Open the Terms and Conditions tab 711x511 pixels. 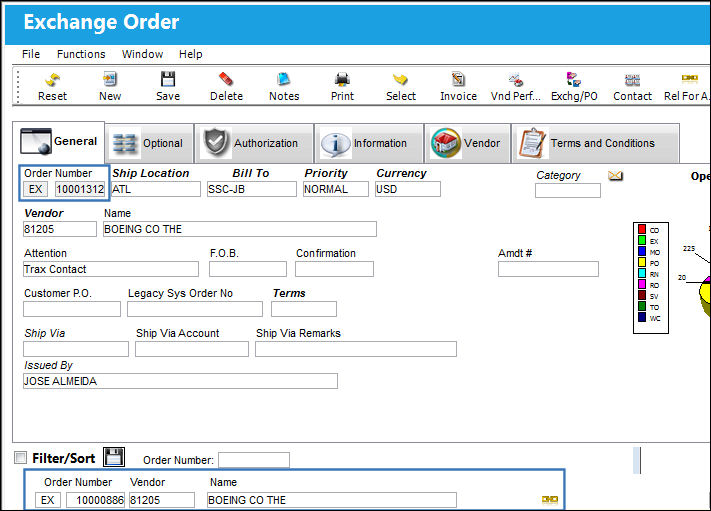tap(595, 143)
